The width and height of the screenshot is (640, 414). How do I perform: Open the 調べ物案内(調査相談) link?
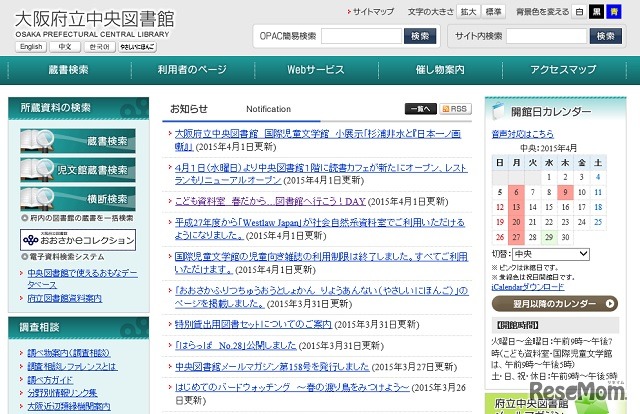[69, 353]
